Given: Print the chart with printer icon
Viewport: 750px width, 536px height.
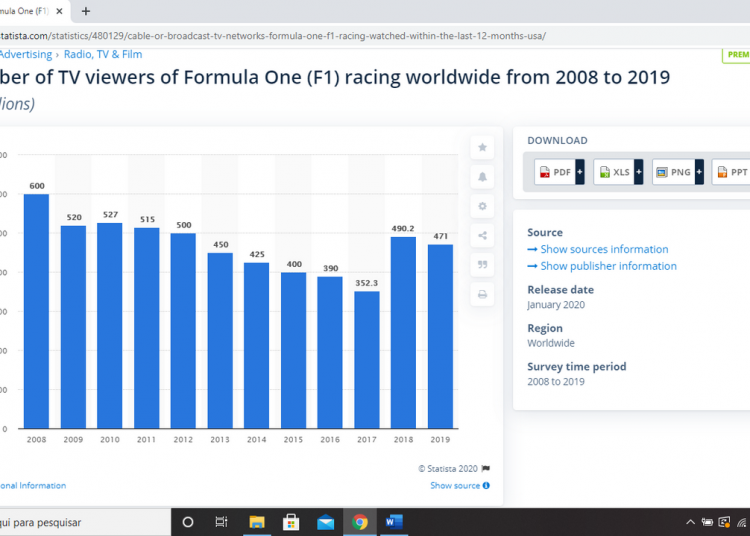Looking at the screenshot, I should tap(483, 295).
